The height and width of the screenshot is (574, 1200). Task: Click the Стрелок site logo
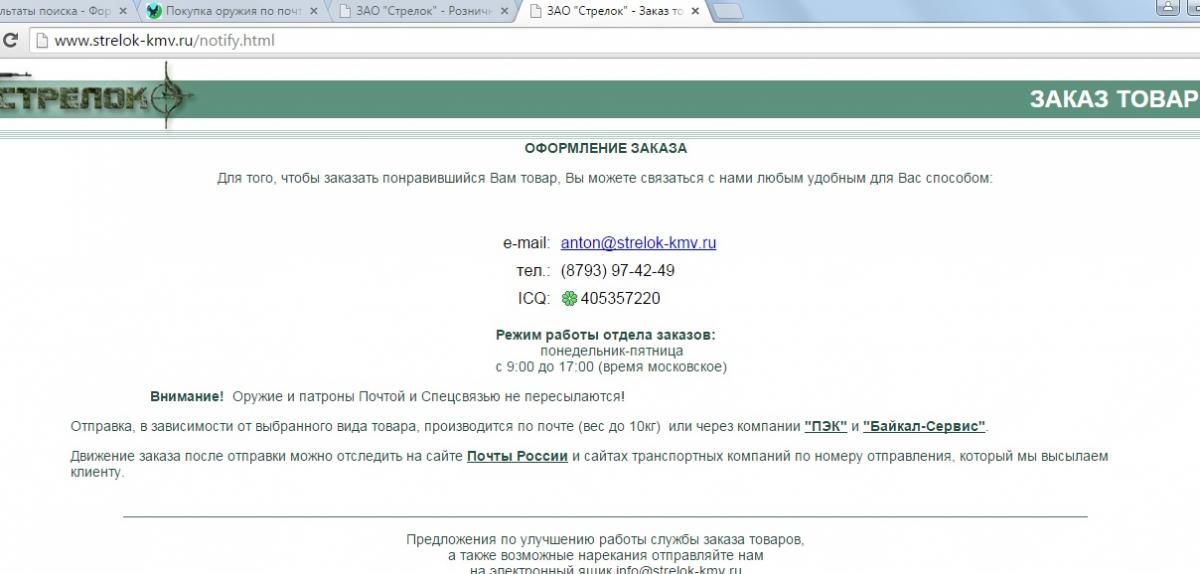[95, 98]
